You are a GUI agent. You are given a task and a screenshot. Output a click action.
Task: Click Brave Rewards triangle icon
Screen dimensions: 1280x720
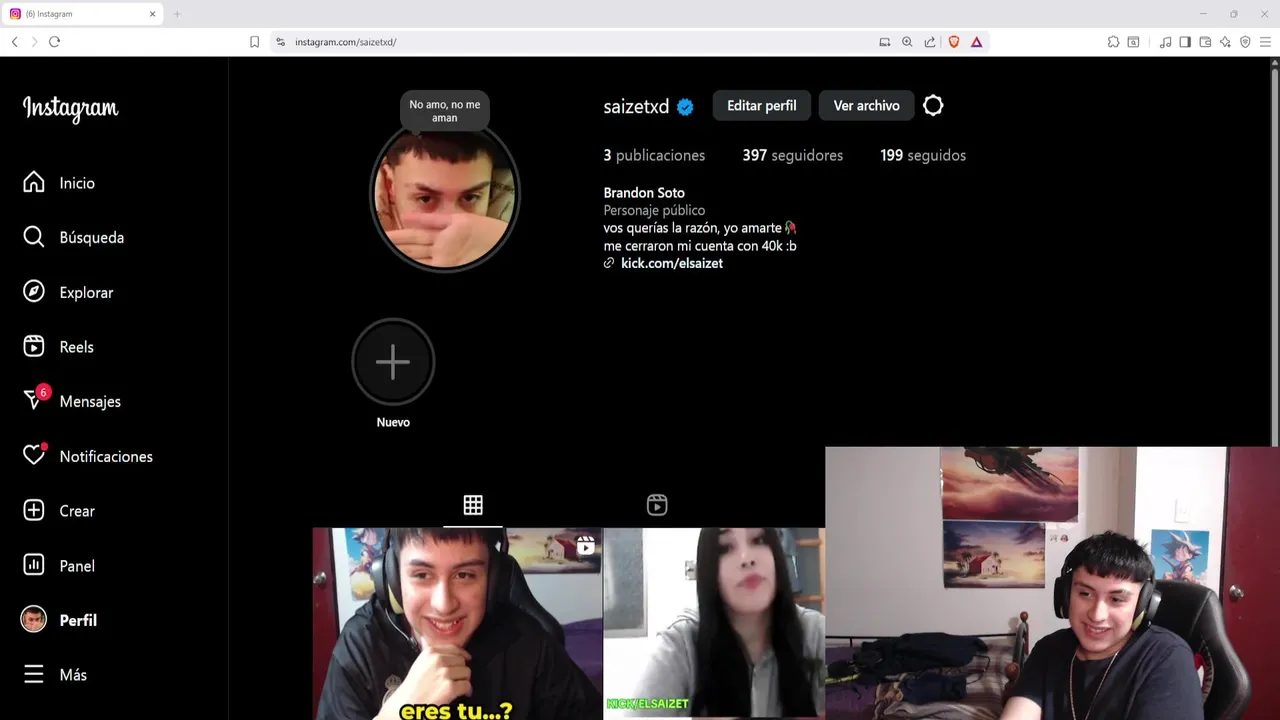point(976,42)
